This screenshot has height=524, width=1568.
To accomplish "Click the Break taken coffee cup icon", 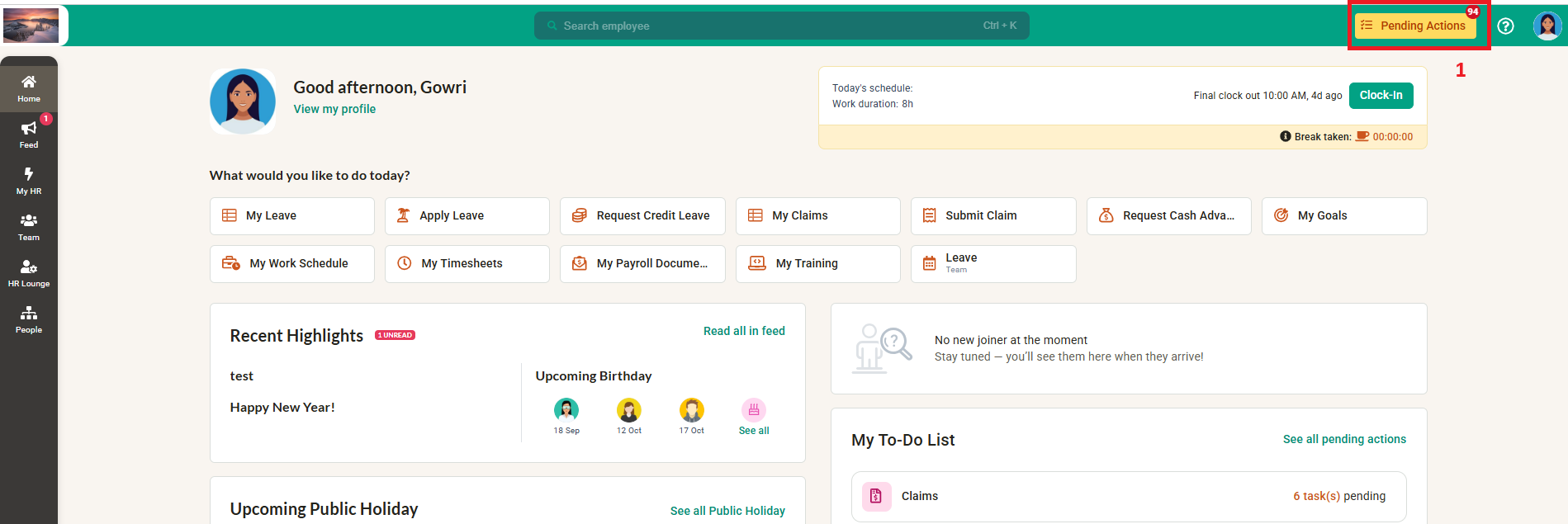I will [x=1362, y=137].
